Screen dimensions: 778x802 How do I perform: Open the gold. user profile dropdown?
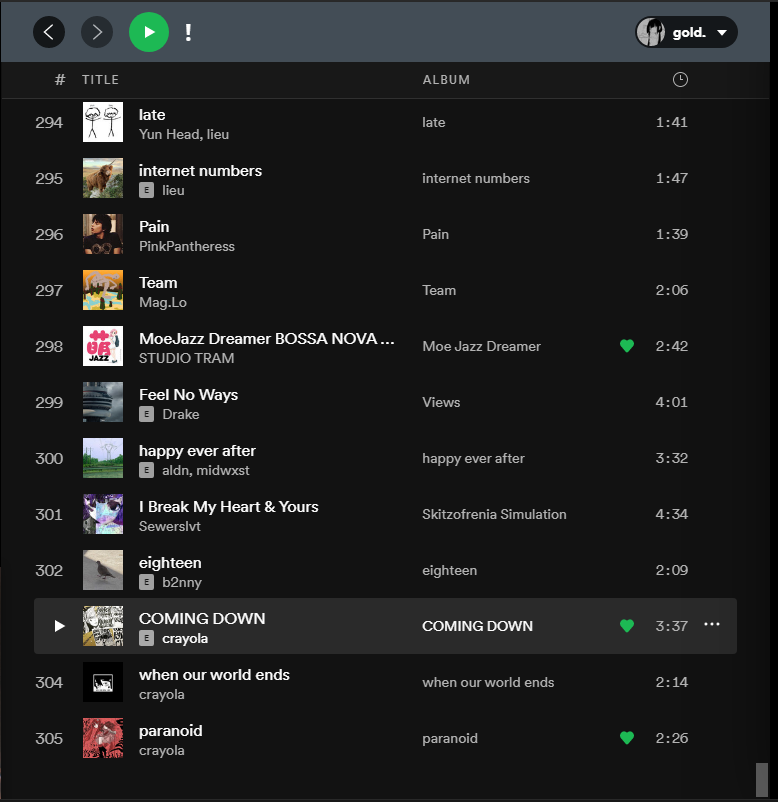pyautogui.click(x=687, y=32)
